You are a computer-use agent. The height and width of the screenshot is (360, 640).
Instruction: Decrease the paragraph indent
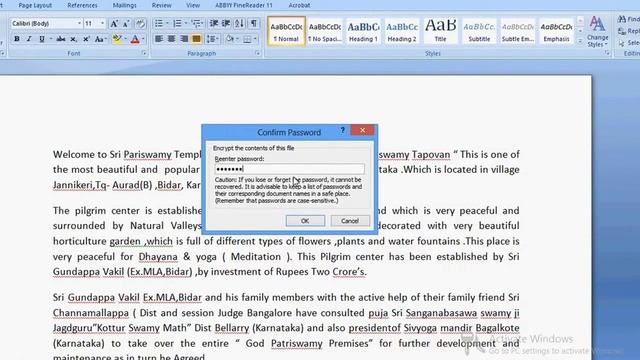click(x=213, y=23)
